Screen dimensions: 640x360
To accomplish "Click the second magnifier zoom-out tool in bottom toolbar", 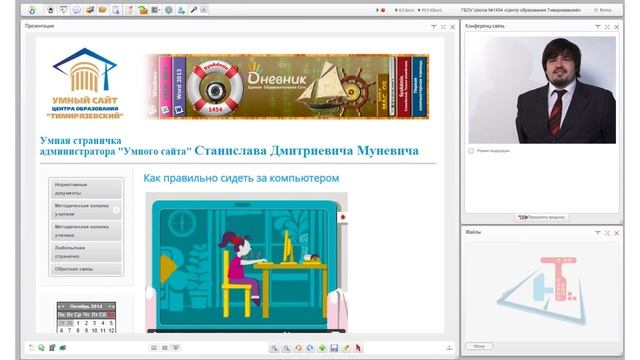I will click(286, 348).
